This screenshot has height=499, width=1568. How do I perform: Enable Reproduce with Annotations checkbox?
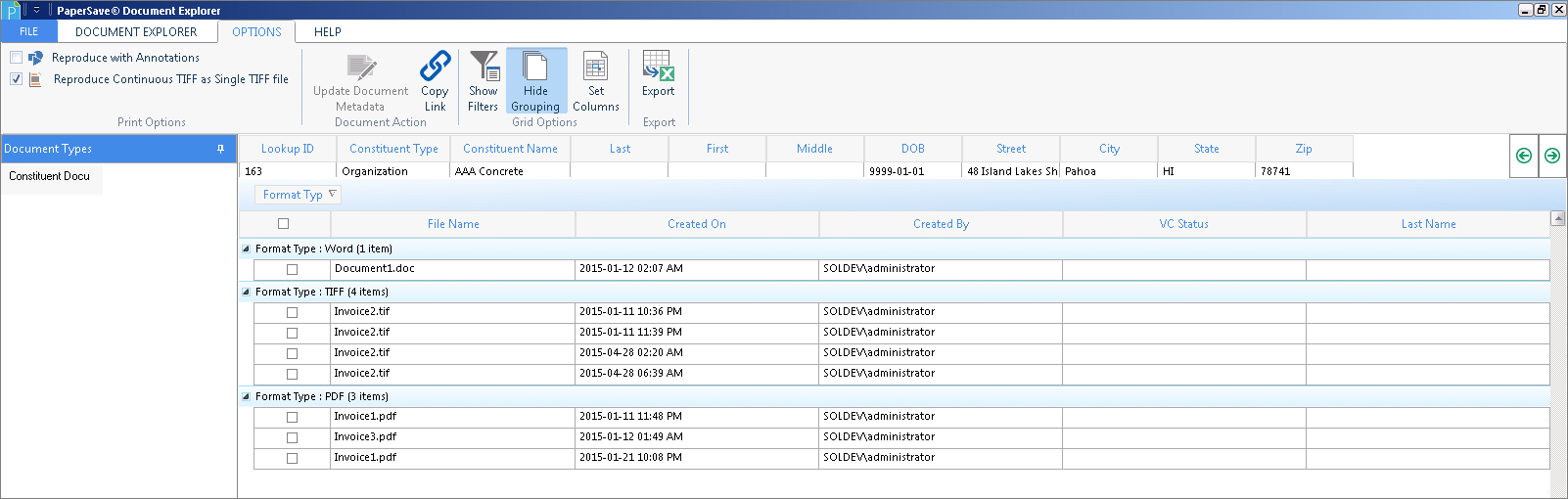17,58
